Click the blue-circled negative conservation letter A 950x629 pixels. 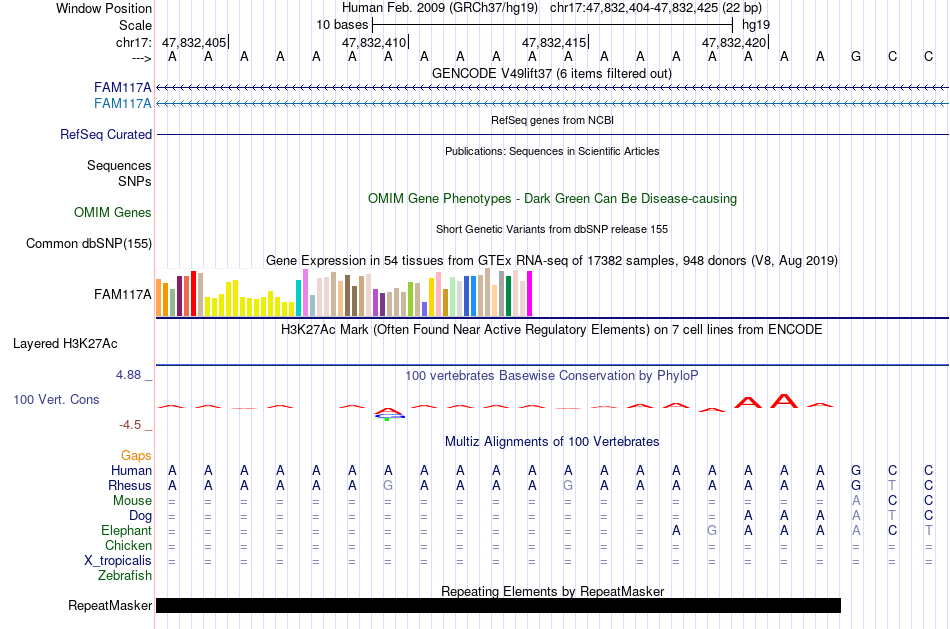pos(389,413)
